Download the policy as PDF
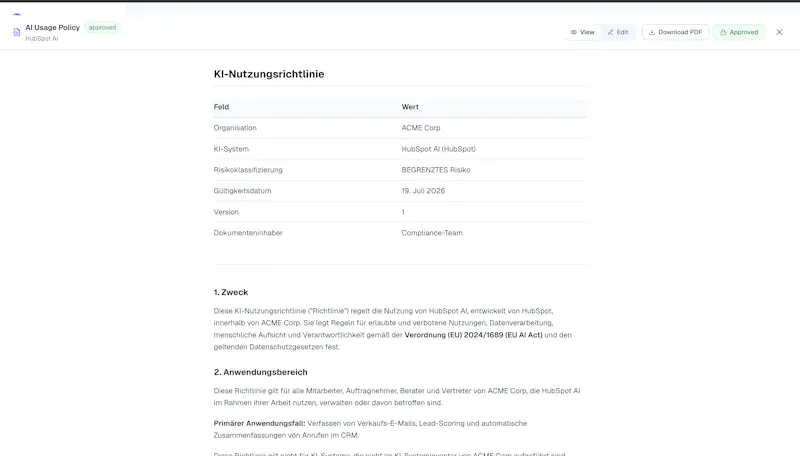Image resolution: width=800 pixels, height=456 pixels. 675,32
